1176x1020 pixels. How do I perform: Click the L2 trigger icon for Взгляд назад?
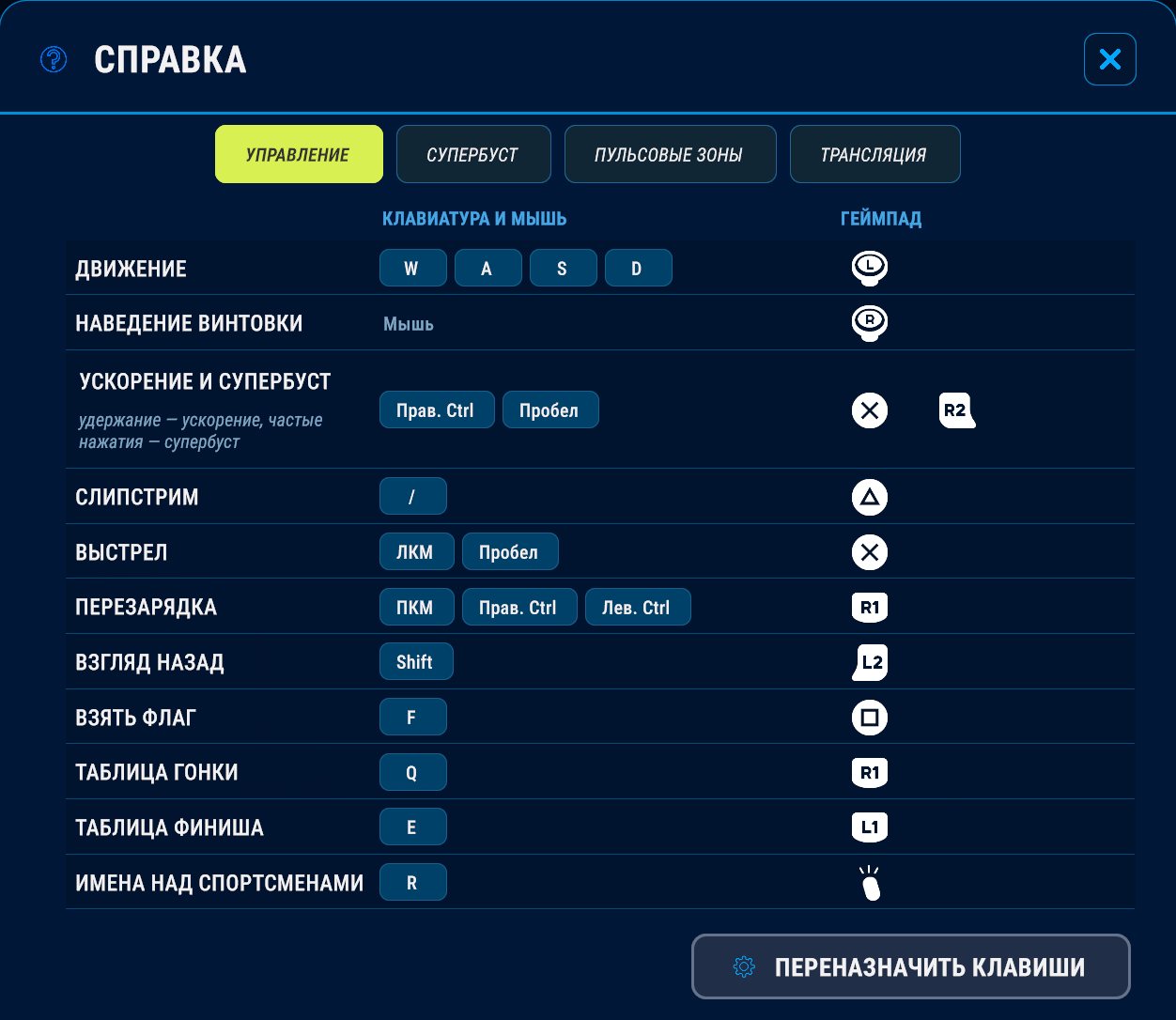870,662
